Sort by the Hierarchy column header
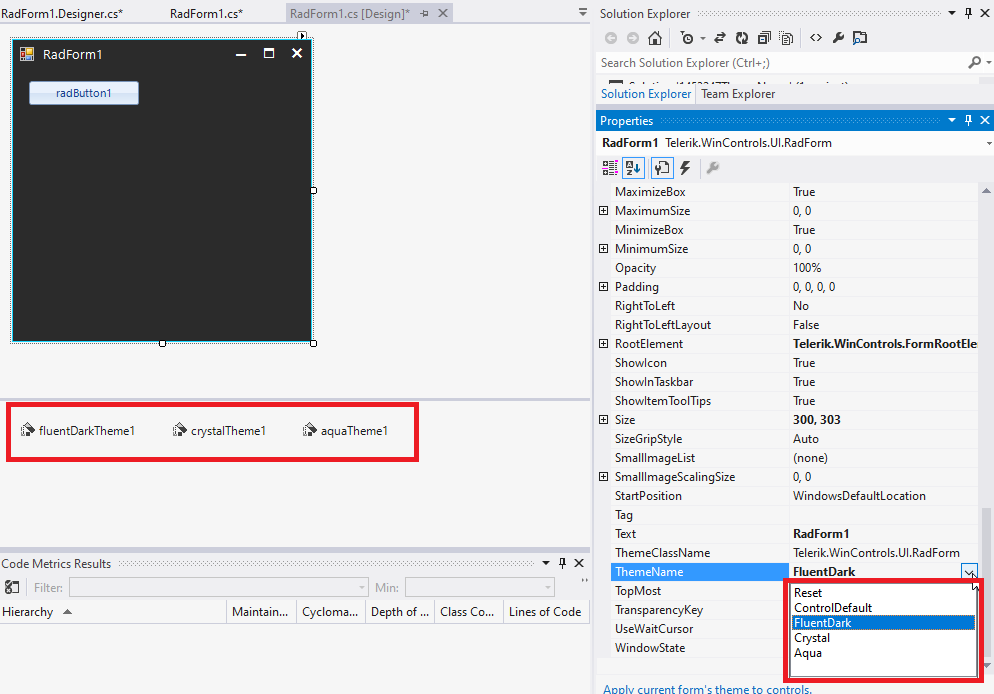This screenshot has width=994, height=694. click(x=113, y=612)
